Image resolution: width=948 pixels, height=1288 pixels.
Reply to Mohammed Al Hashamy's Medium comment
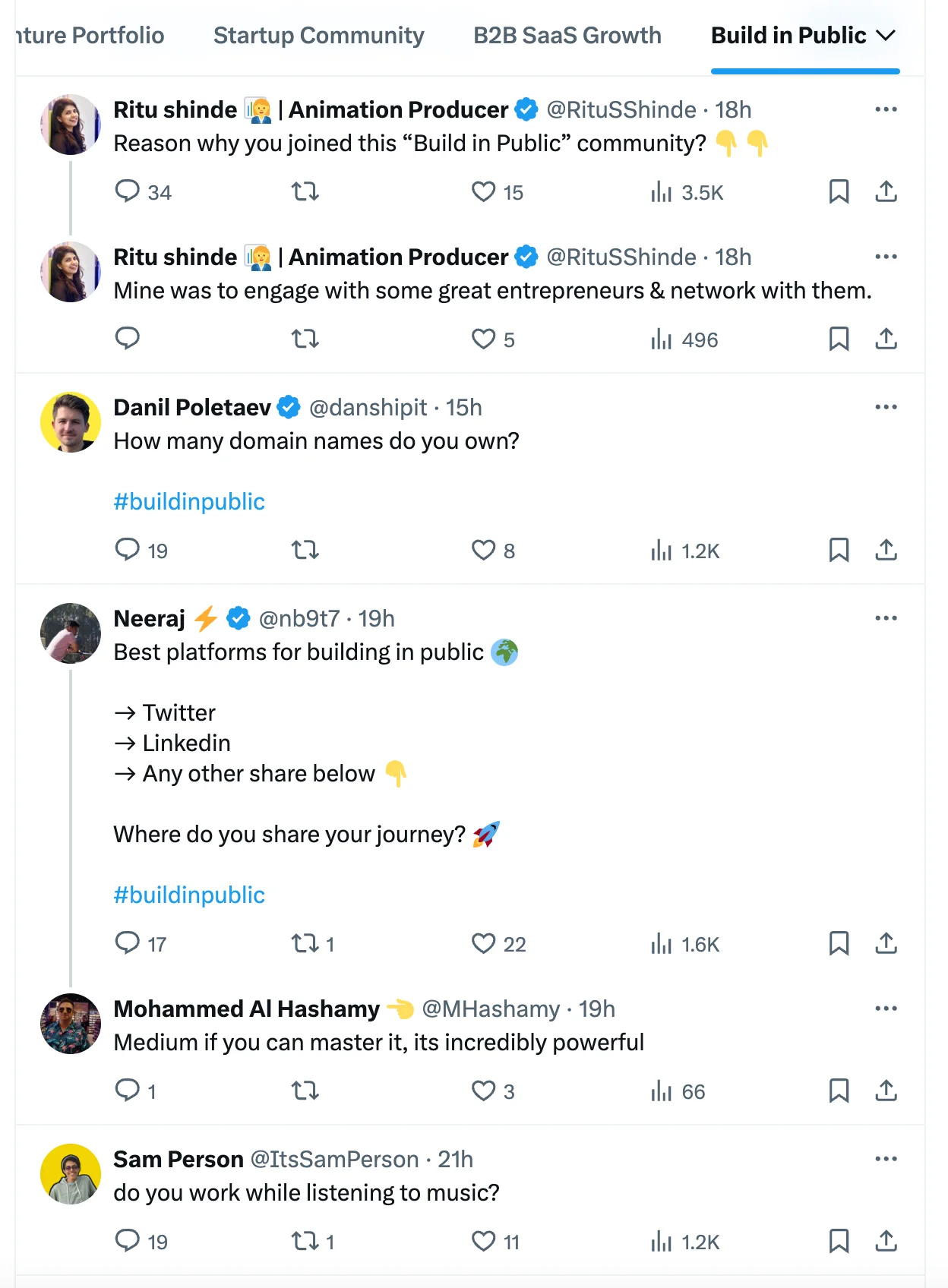[x=127, y=1091]
